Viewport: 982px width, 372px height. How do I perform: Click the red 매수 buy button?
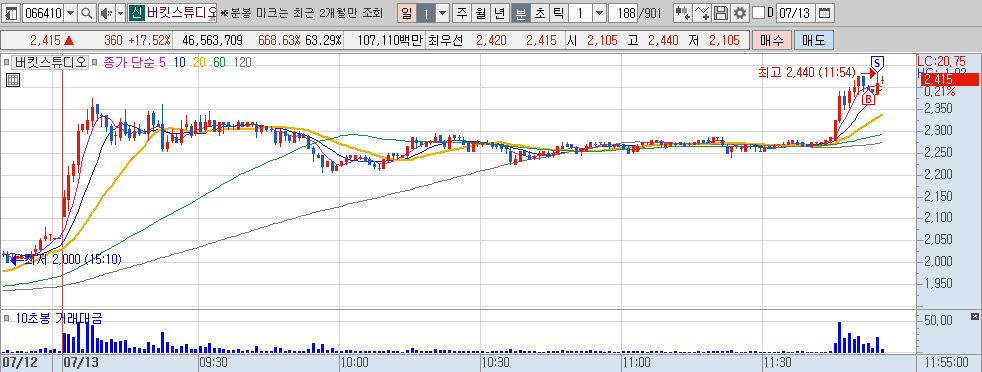pyautogui.click(x=772, y=41)
